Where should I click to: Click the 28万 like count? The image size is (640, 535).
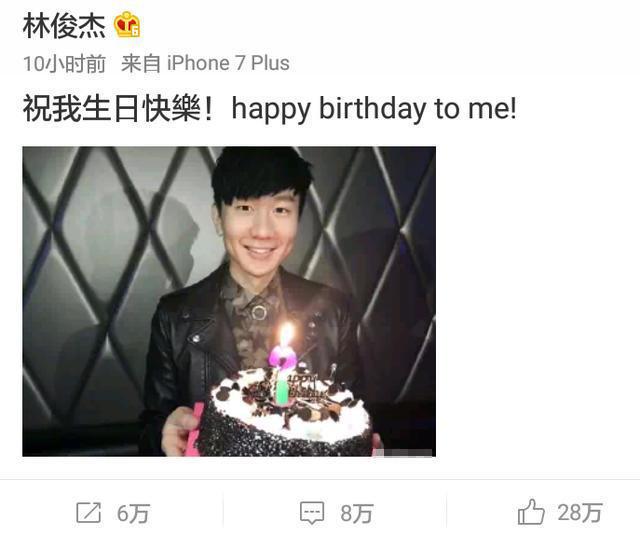[x=580, y=513]
